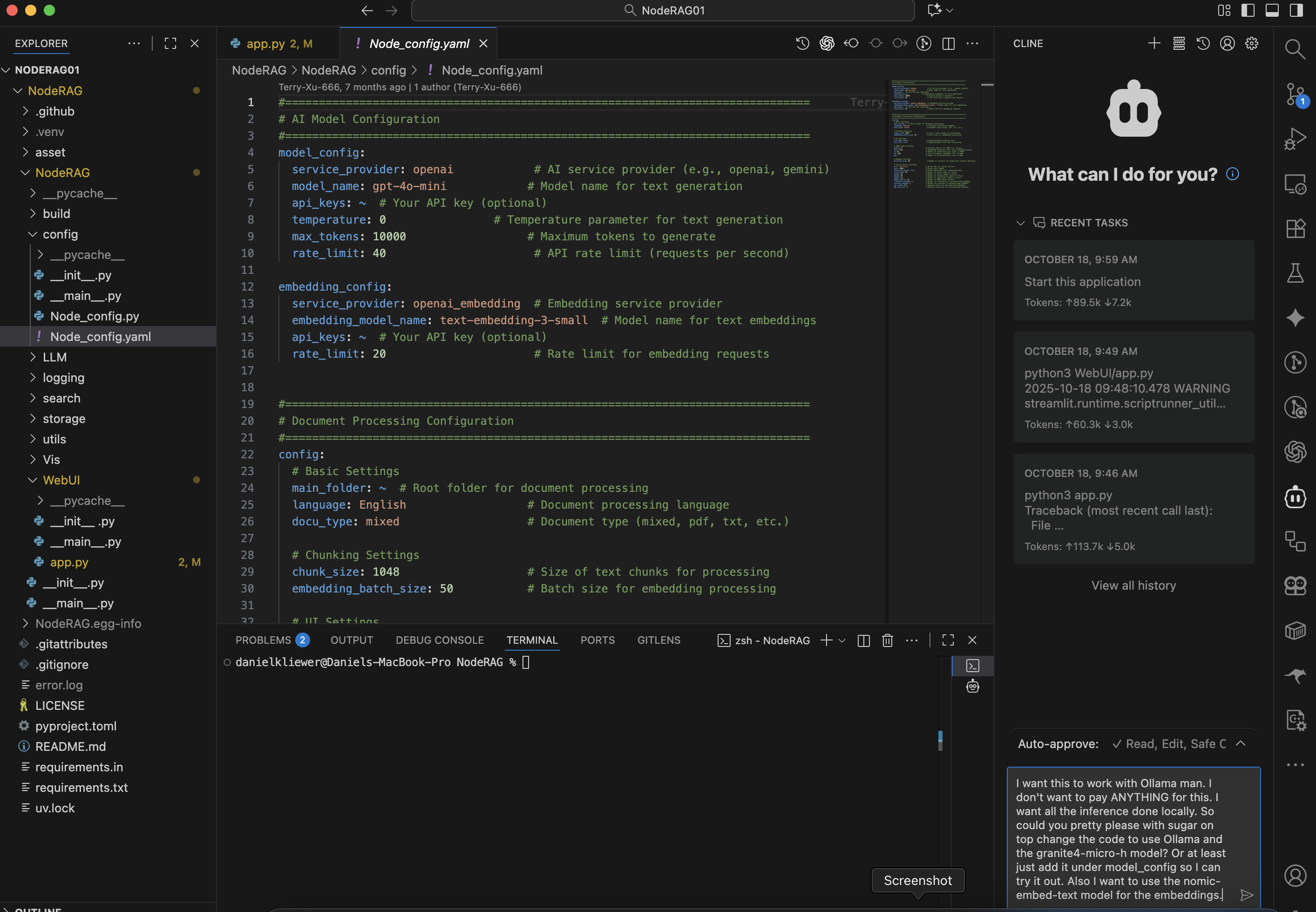Expand the Auto-approve options chevron
The image size is (1316, 912).
[x=1241, y=743]
